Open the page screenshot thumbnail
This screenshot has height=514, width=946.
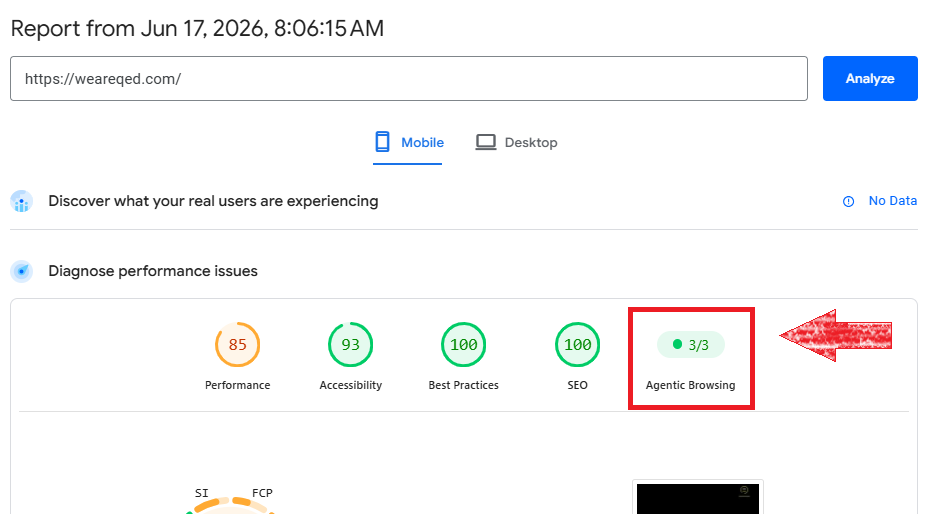pos(698,498)
